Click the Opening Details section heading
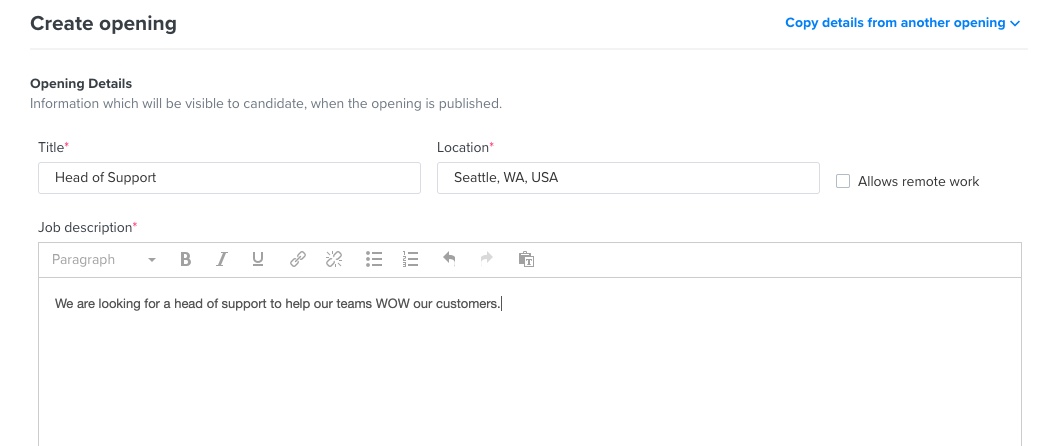The image size is (1061, 446). [81, 84]
